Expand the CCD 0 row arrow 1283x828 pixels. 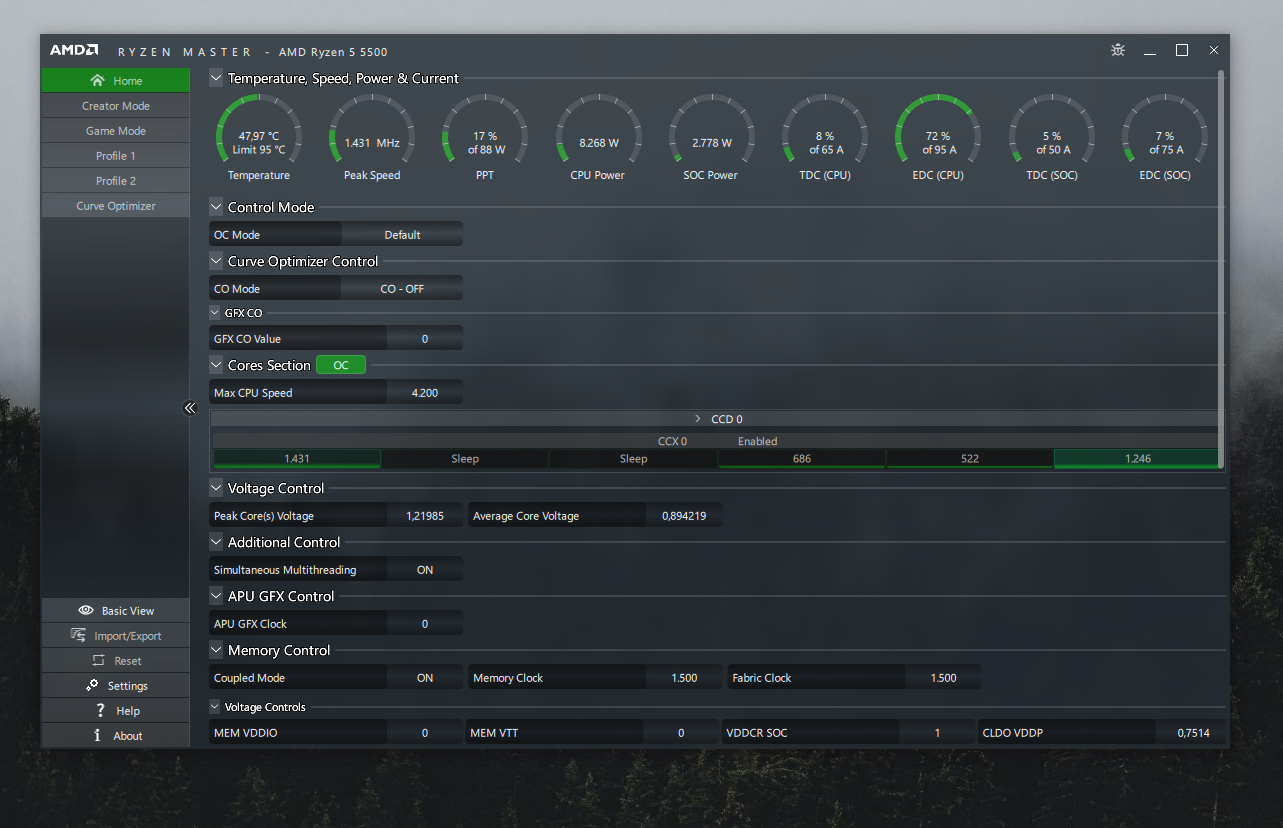[x=698, y=419]
